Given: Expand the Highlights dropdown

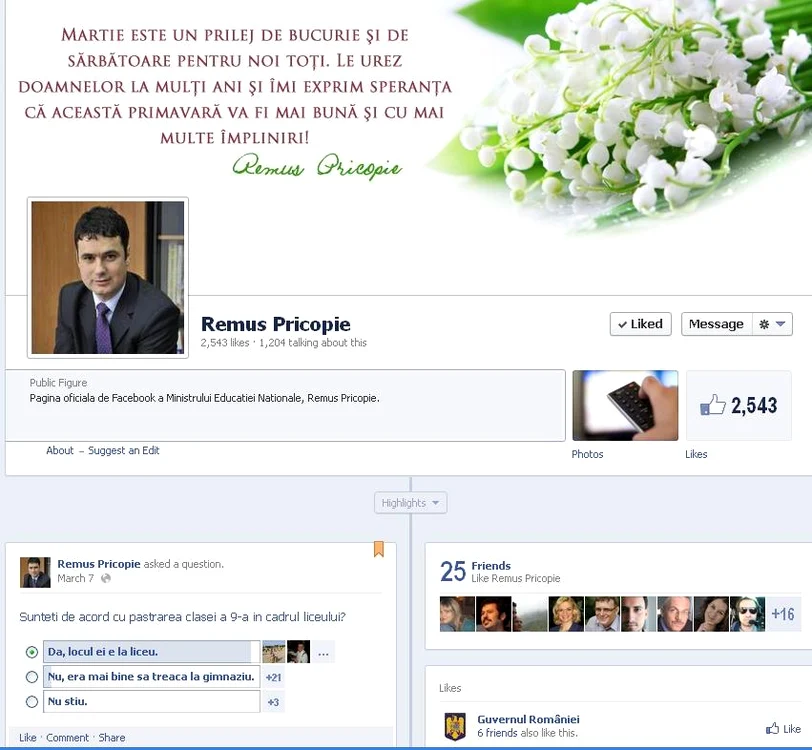Looking at the screenshot, I should [x=410, y=502].
